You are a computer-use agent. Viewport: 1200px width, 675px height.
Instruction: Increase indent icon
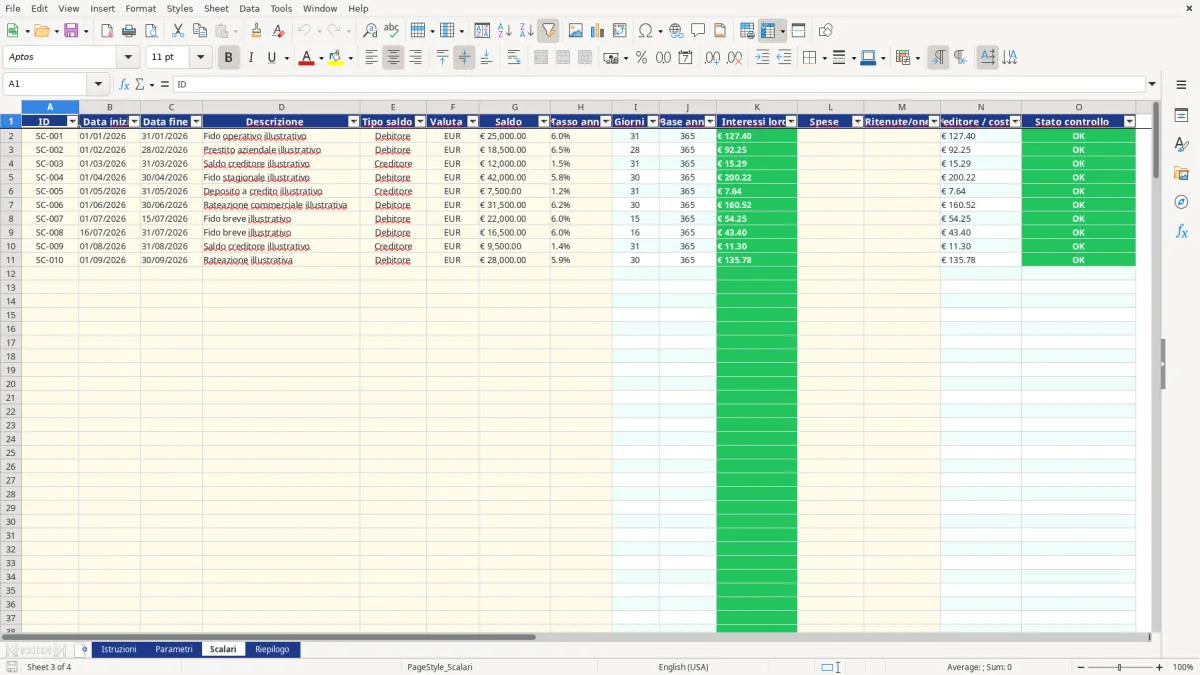(x=762, y=58)
